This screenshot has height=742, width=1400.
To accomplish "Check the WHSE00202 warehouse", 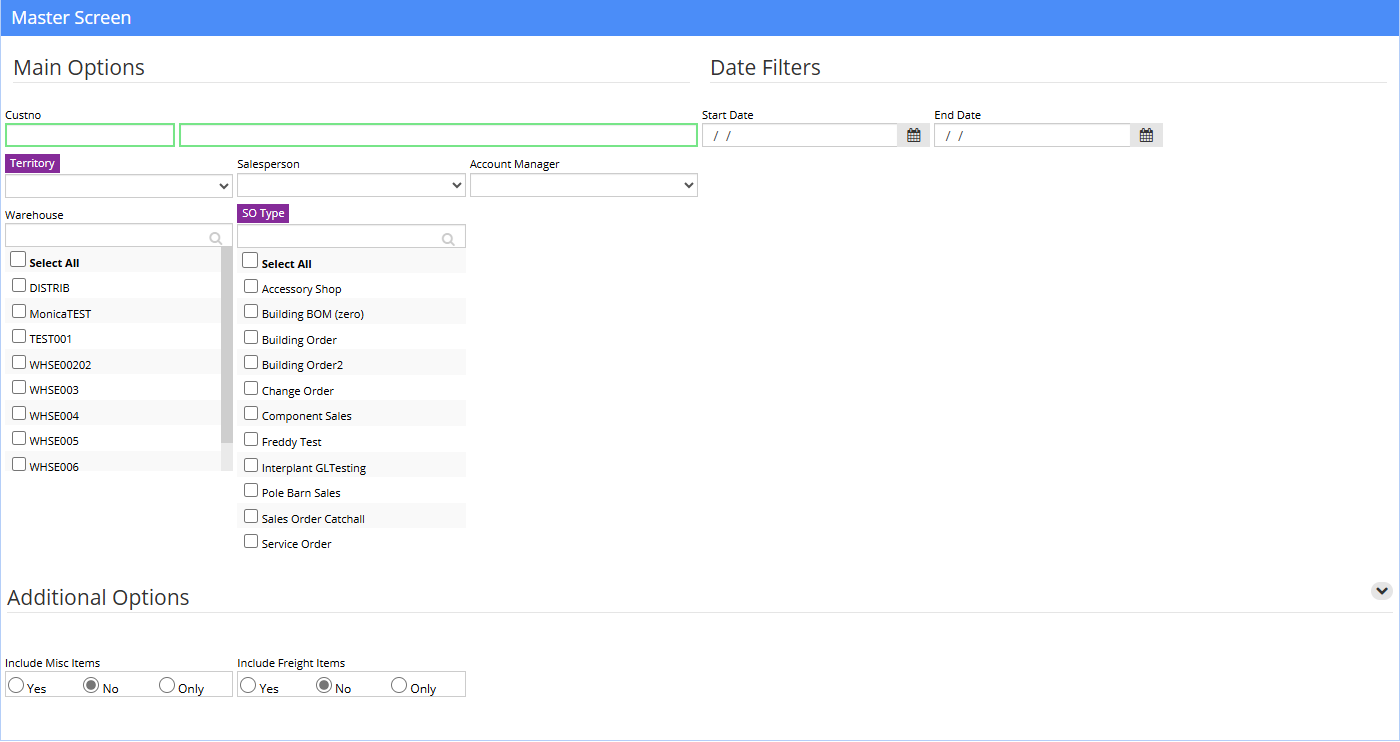I will point(19,362).
